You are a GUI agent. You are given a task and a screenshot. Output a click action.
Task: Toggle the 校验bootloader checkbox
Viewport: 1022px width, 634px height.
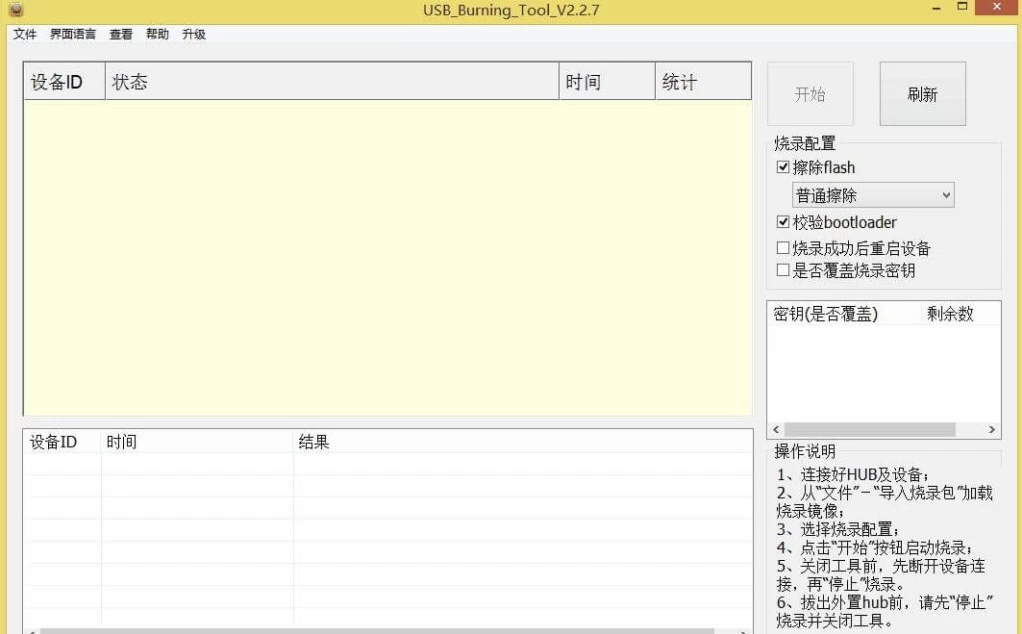(x=784, y=222)
